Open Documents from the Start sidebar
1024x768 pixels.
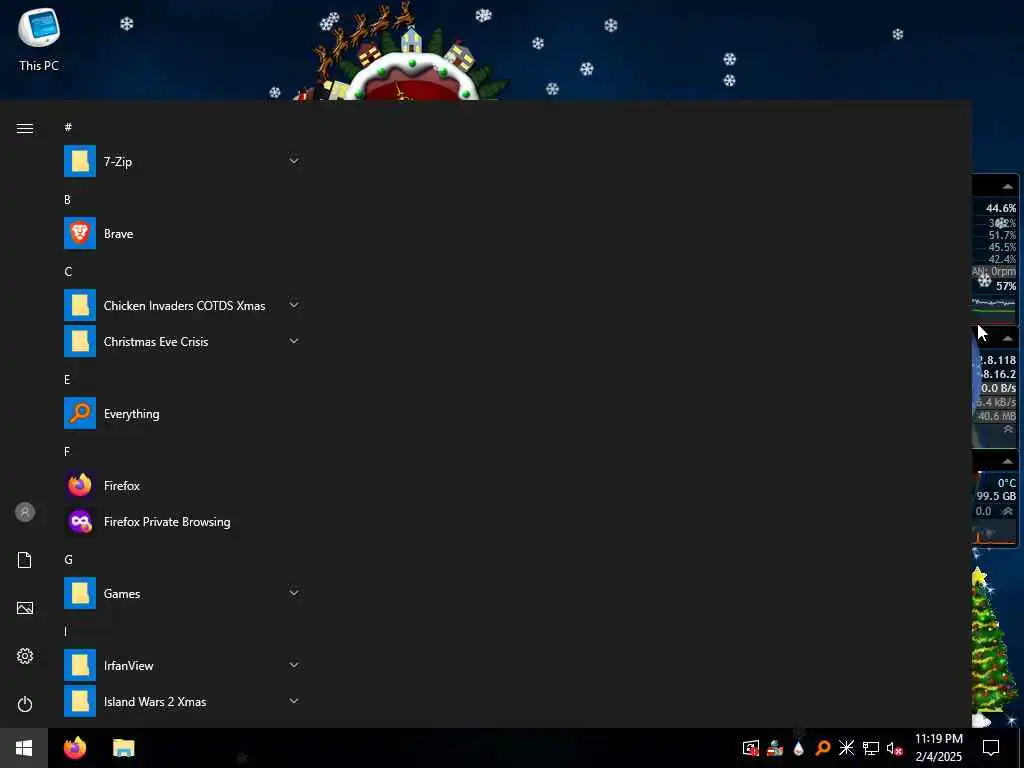pos(25,560)
